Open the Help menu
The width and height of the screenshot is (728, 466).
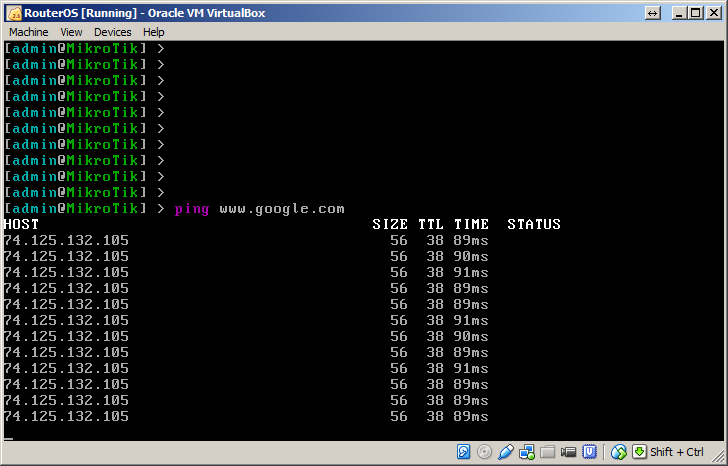pyautogui.click(x=154, y=32)
